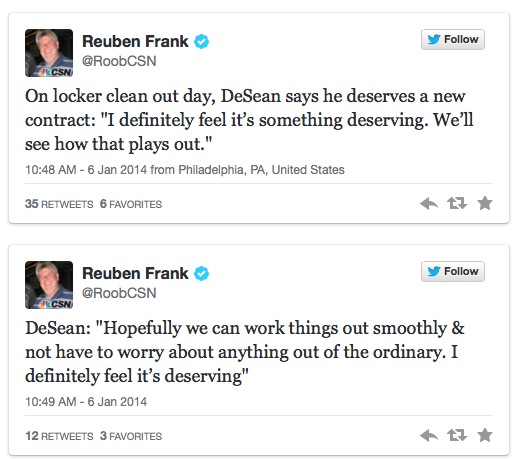
Task: Open the 10:48 AM - 6 Jan 2014 timestamp
Action: [86, 170]
